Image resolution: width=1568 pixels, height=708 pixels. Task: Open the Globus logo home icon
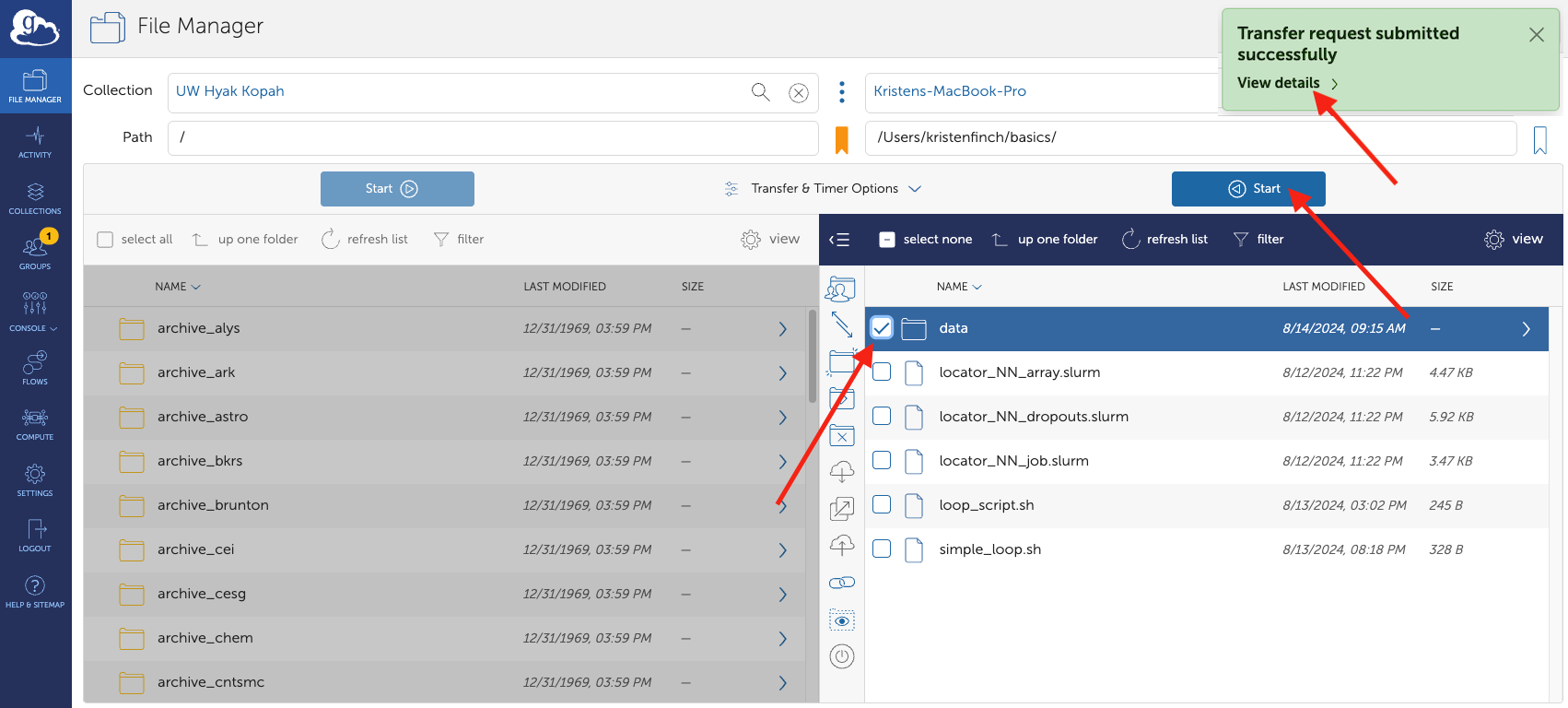coord(35,28)
